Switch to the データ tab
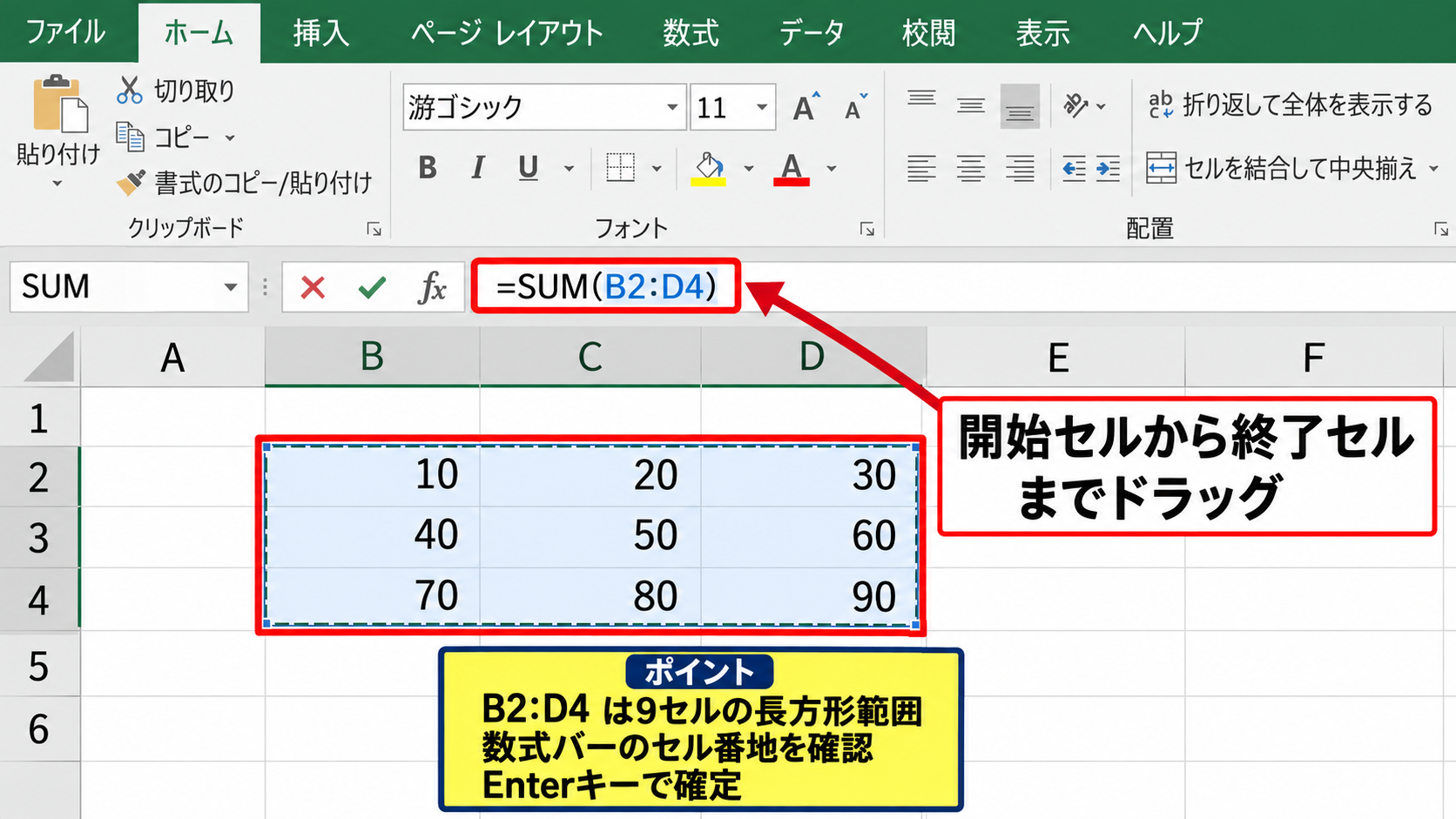Viewport: 1456px width, 819px height. click(x=812, y=33)
